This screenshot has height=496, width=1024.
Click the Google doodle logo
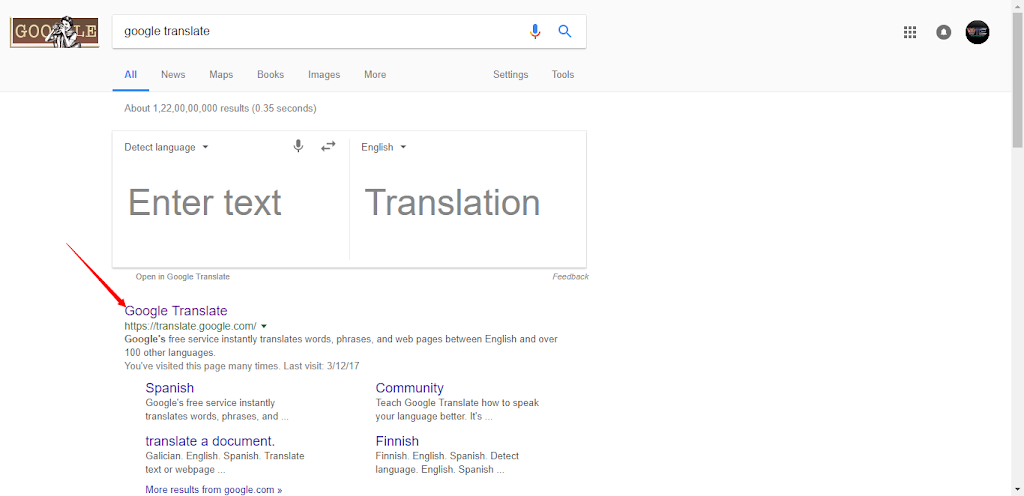53,32
